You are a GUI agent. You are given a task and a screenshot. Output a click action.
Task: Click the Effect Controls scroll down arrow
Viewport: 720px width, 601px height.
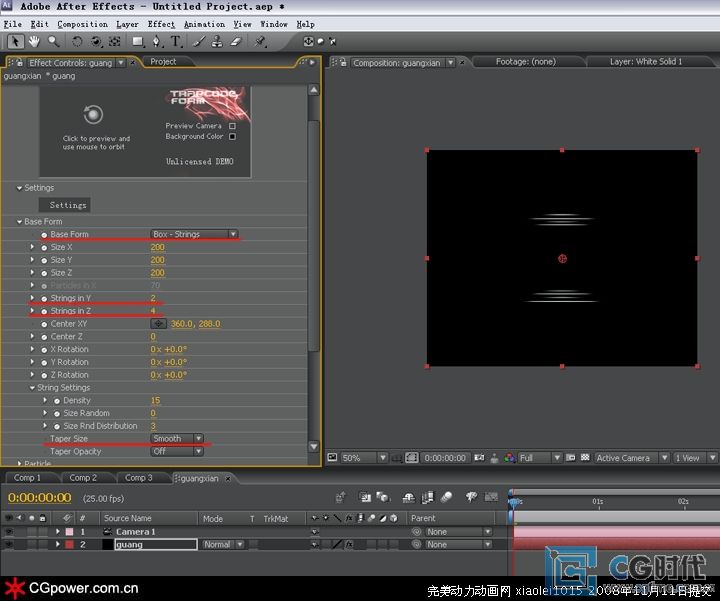point(314,446)
